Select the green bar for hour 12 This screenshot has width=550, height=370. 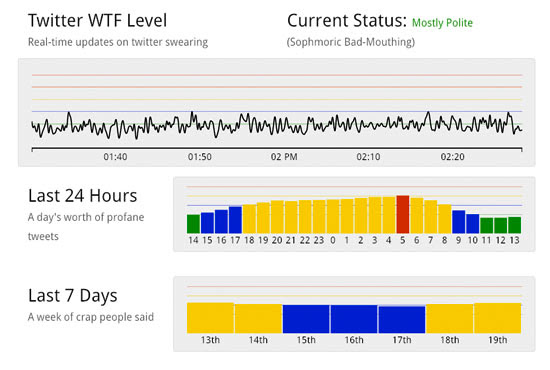[501, 226]
